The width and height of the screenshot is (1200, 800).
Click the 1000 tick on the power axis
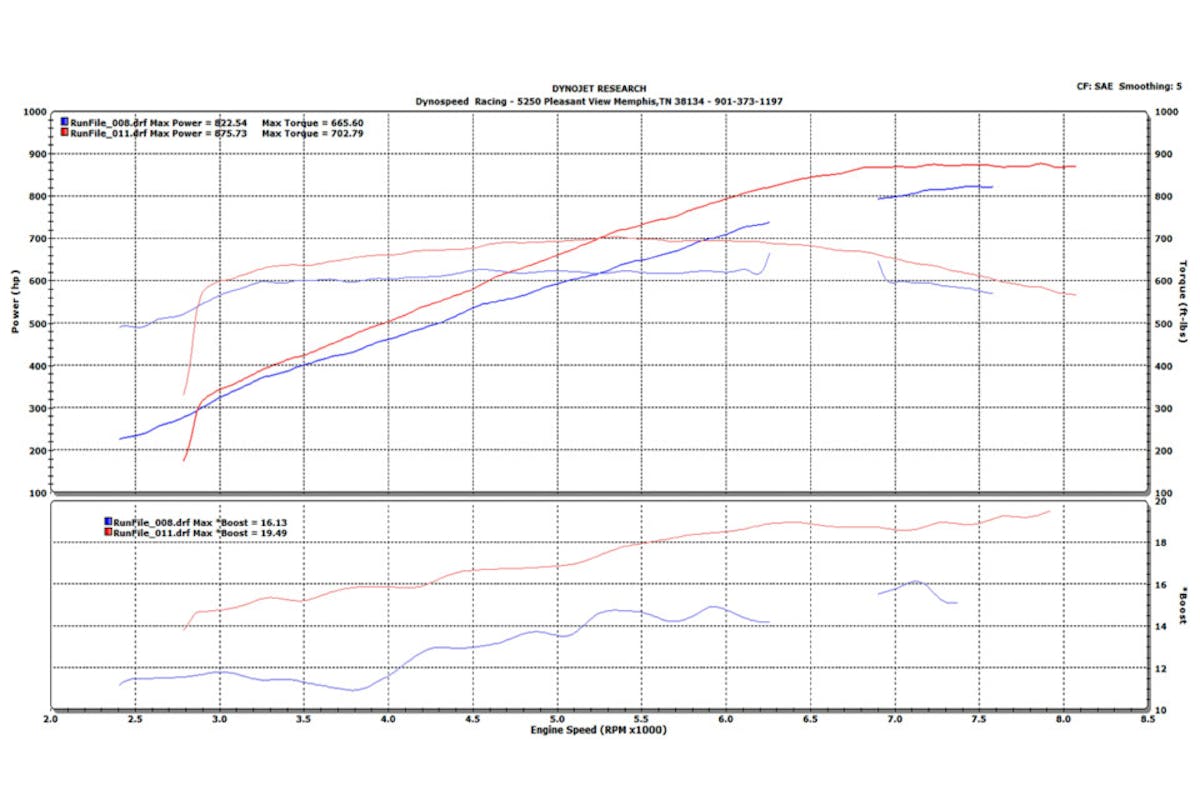32,112
